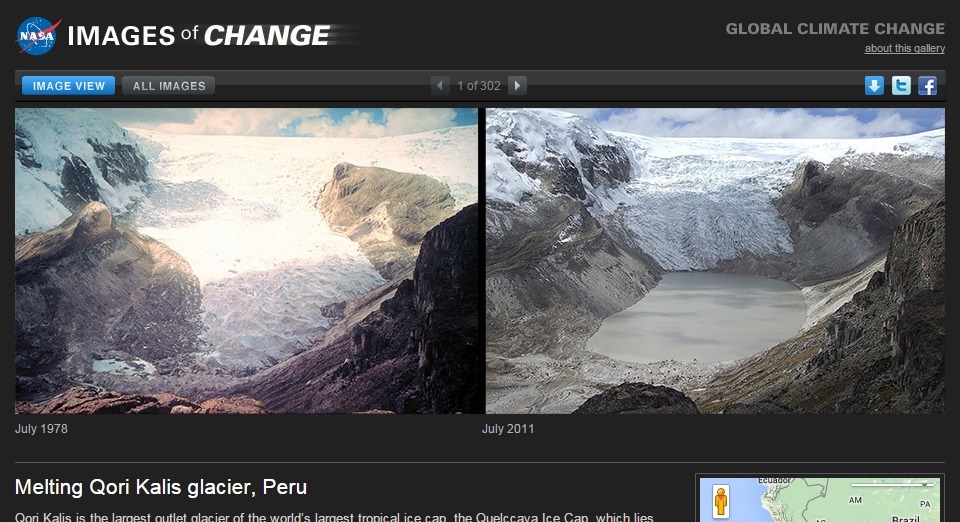Go to next image arrow
The image size is (960, 522).
[x=517, y=86]
